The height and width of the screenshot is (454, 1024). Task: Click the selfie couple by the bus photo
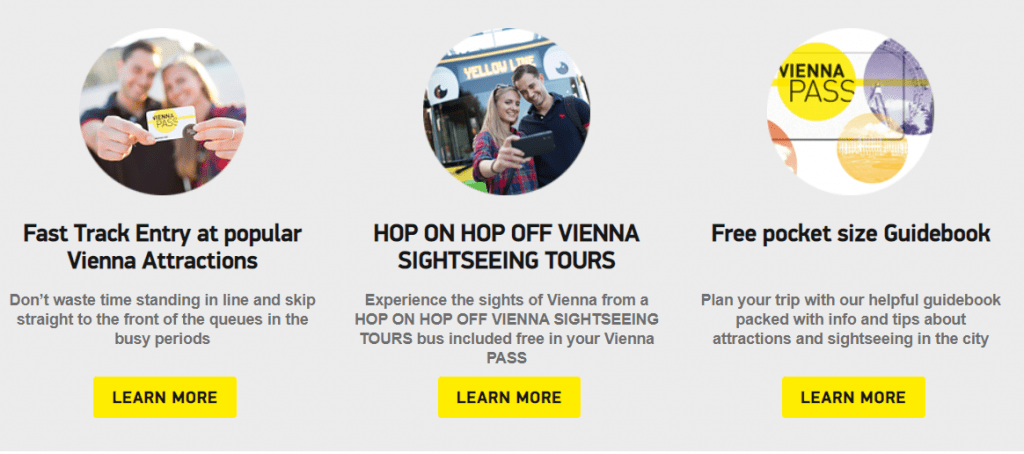coord(506,112)
